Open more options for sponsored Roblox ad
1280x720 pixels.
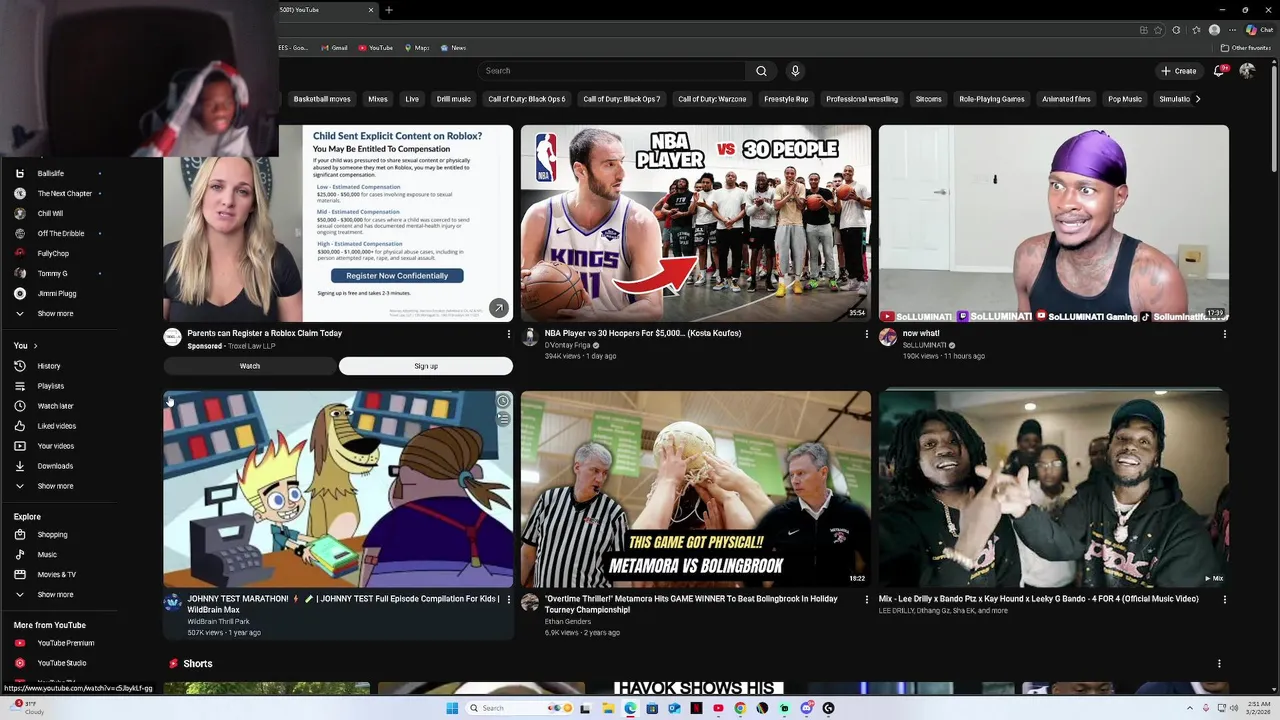508,334
